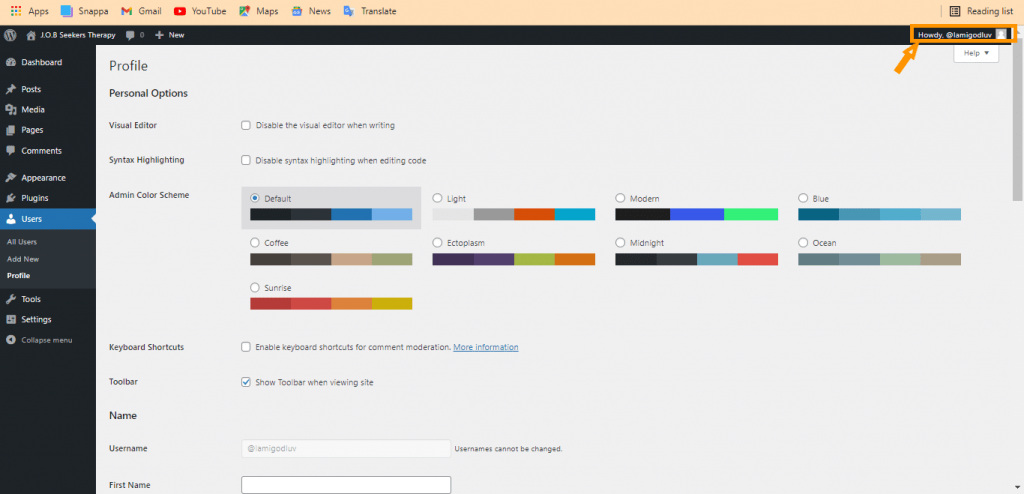
Task: Click the Comments icon in sidebar
Action: click(x=10, y=151)
